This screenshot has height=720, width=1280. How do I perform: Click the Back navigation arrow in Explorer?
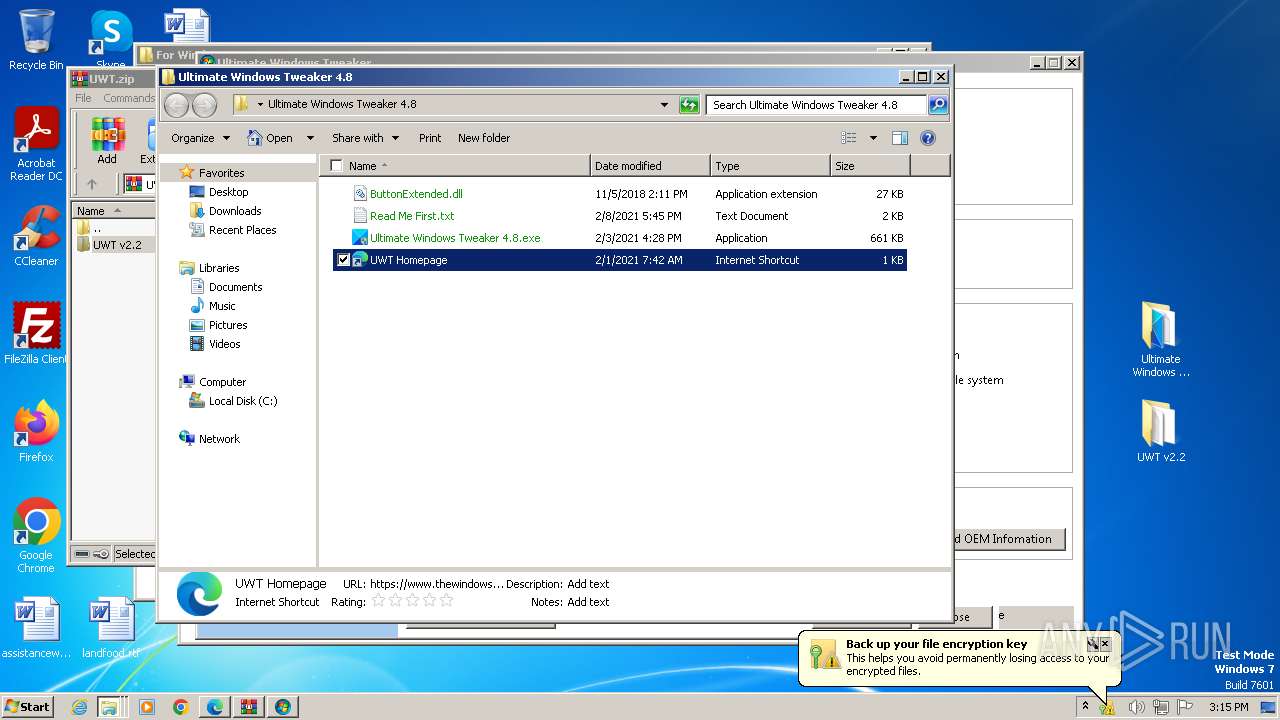pos(176,104)
